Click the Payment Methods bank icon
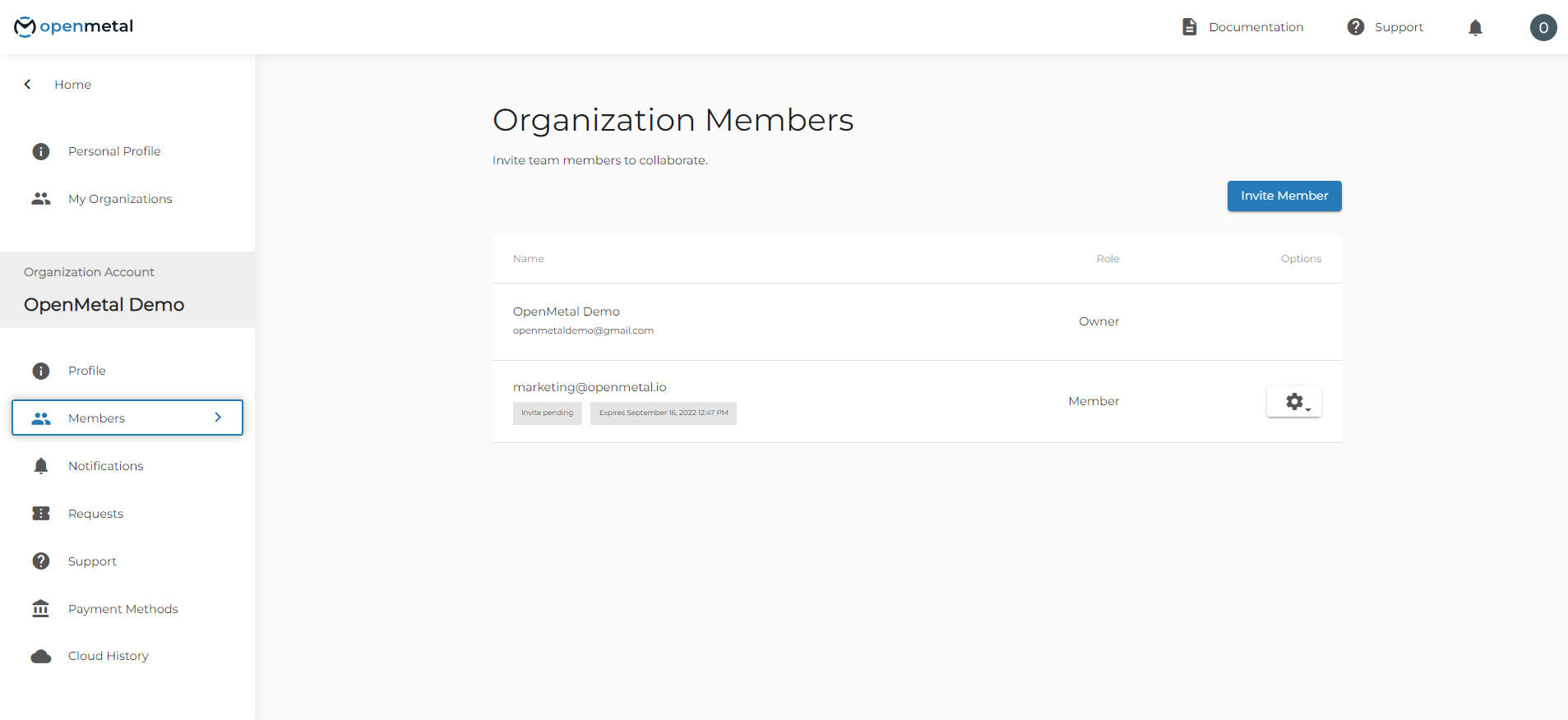 pos(41,609)
